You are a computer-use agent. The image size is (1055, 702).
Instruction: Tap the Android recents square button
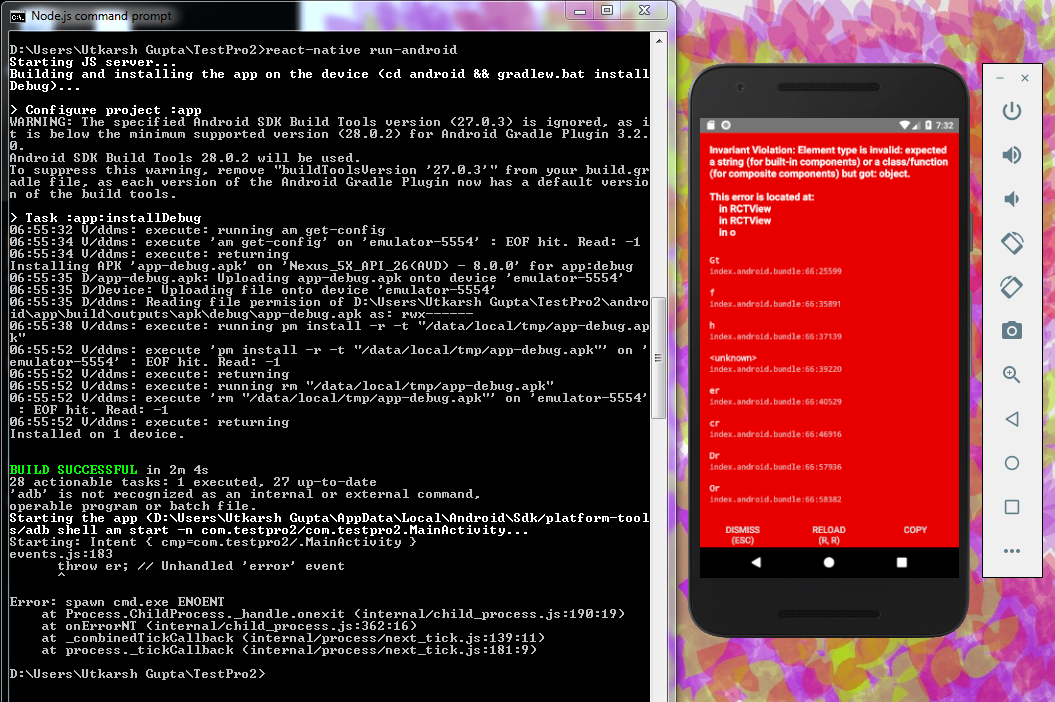click(x=902, y=562)
